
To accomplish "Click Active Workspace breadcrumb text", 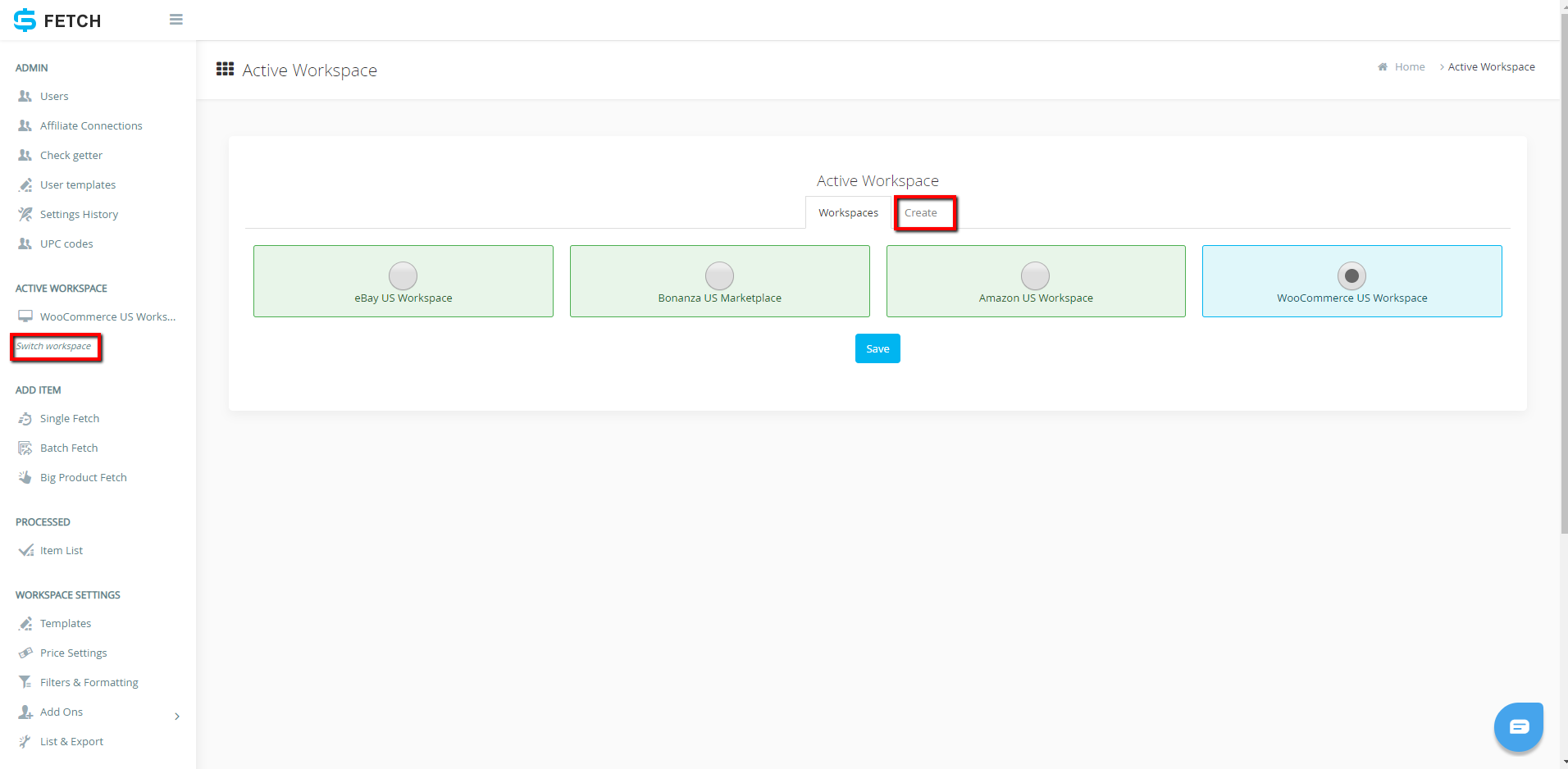I will click(1491, 66).
